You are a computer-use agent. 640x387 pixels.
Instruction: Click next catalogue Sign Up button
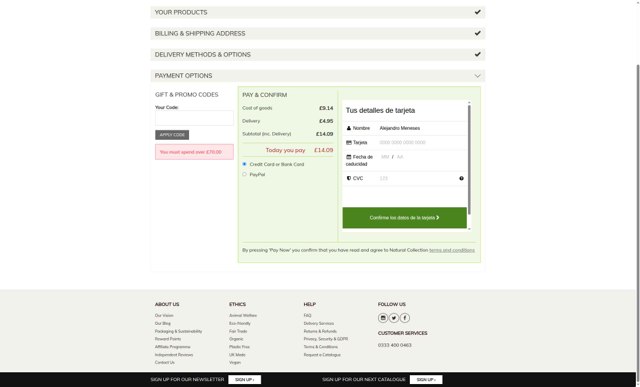pyautogui.click(x=426, y=380)
